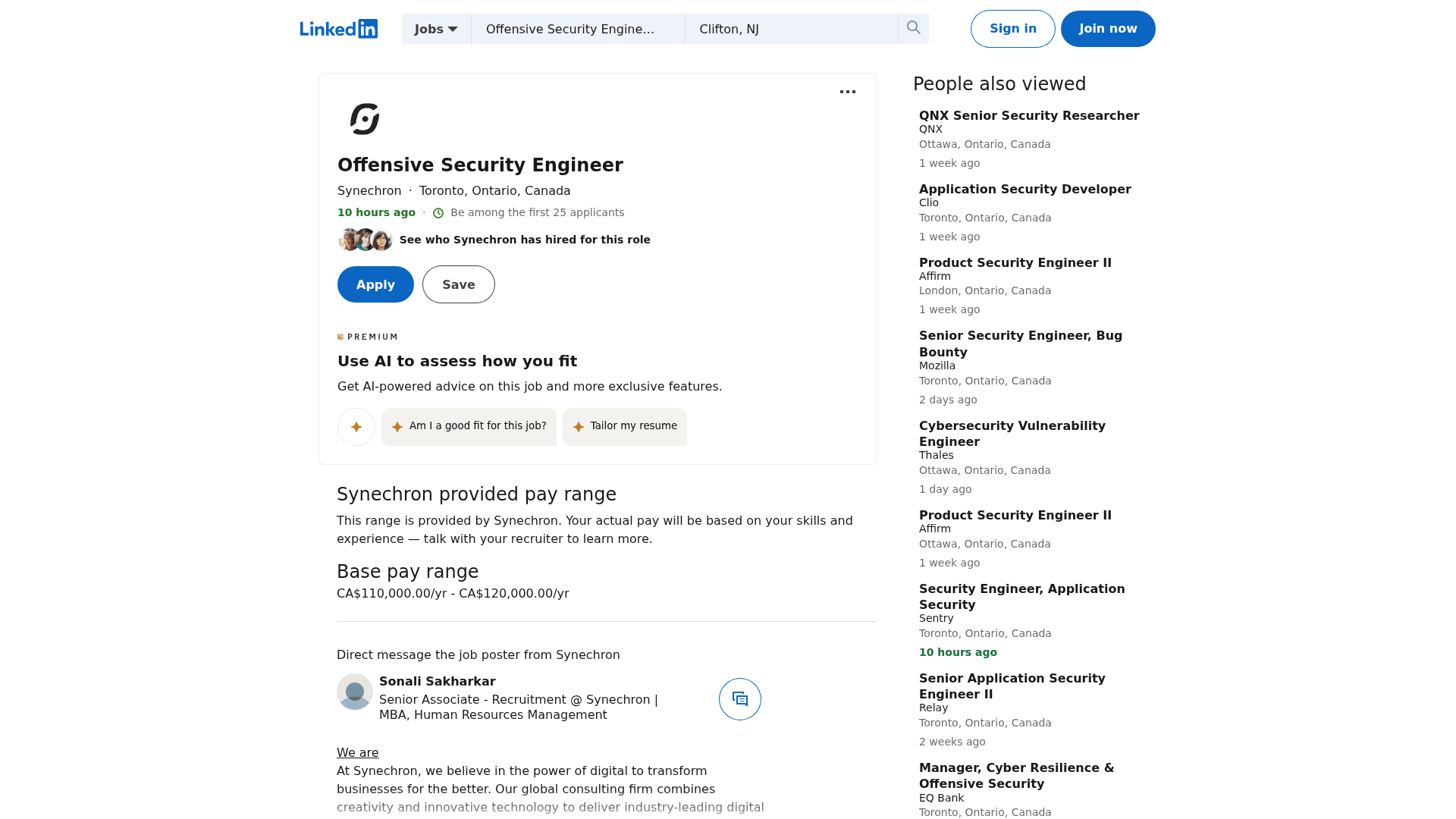Click the Join now button
Viewport: 1456px width, 819px height.
(x=1108, y=29)
